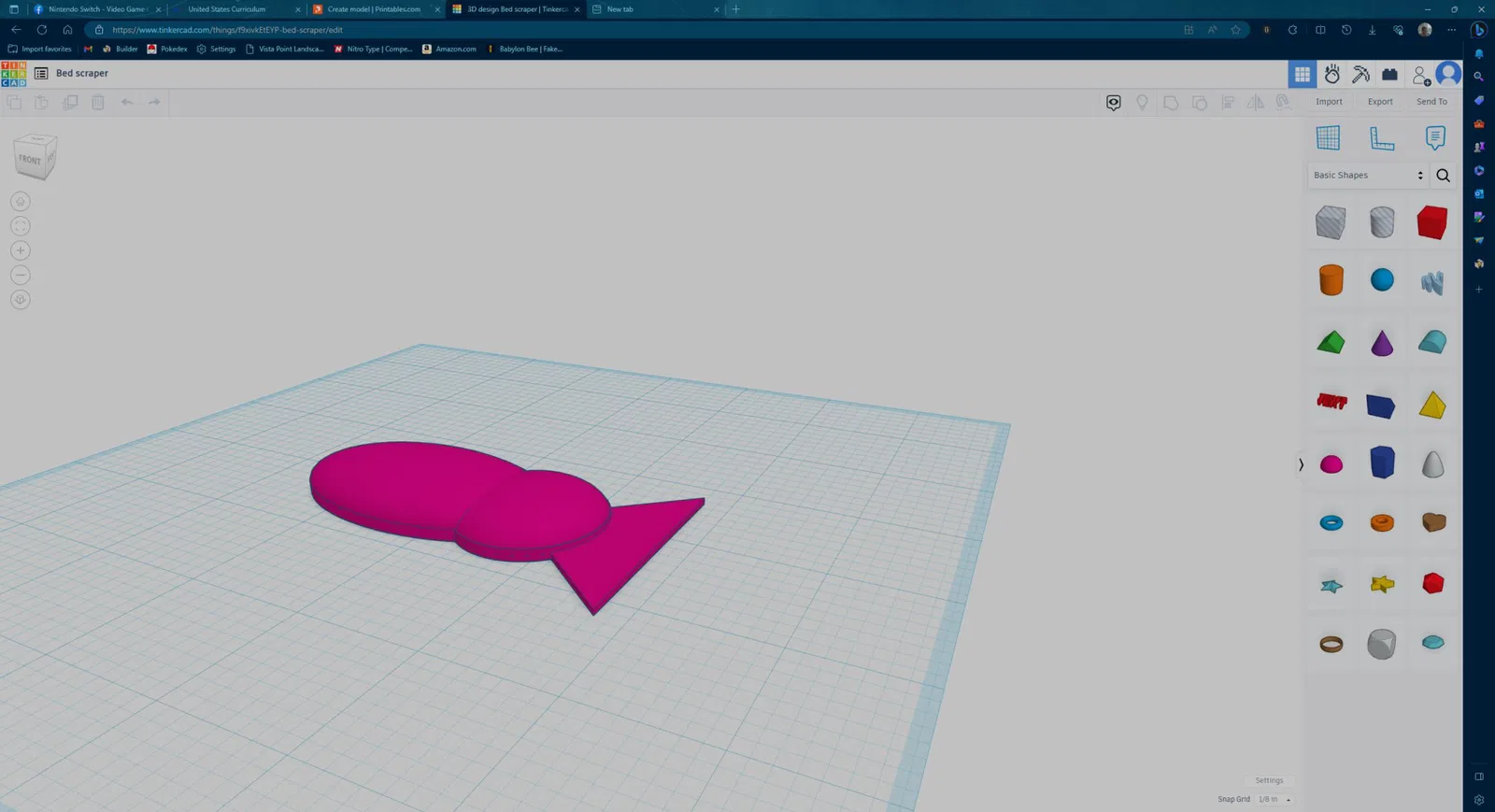1495x812 pixels.
Task: Pick the red Box shape
Action: pos(1432,222)
